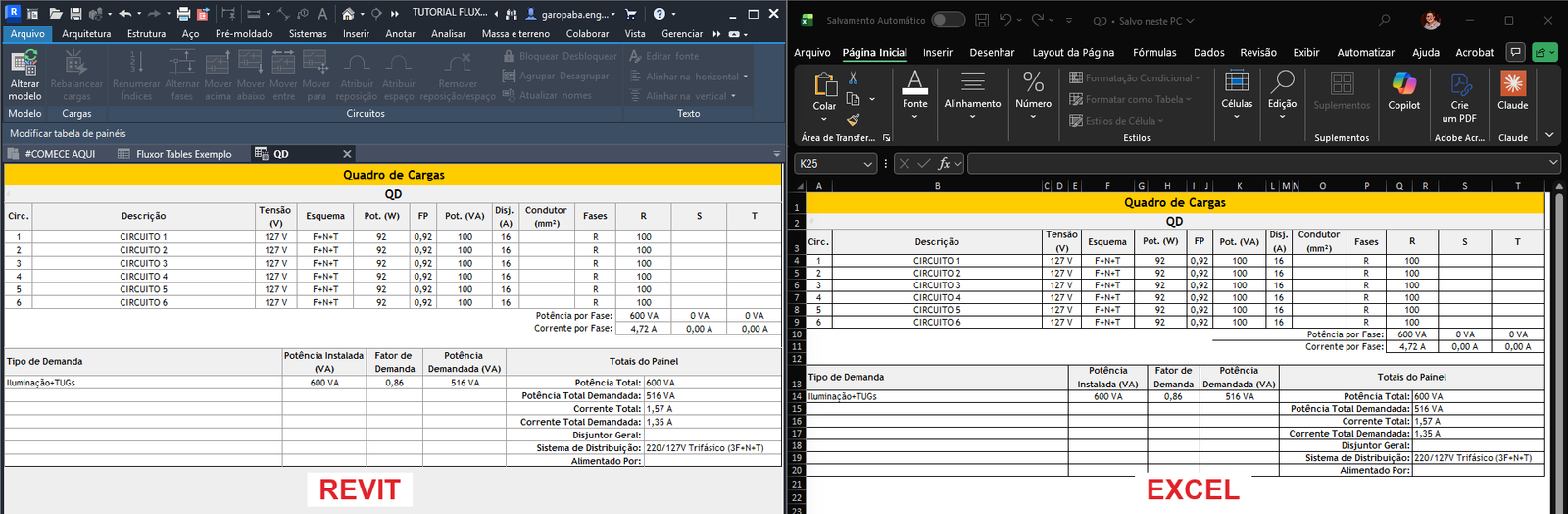1568x514 pixels.
Task: Open Excel Acrobat ribbon tab
Action: pos(1474,52)
